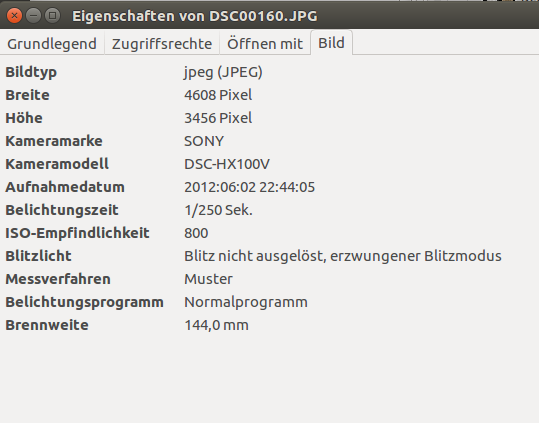Select the Messverfahren value Muster
Screen dimensions: 539x423
click(208, 279)
